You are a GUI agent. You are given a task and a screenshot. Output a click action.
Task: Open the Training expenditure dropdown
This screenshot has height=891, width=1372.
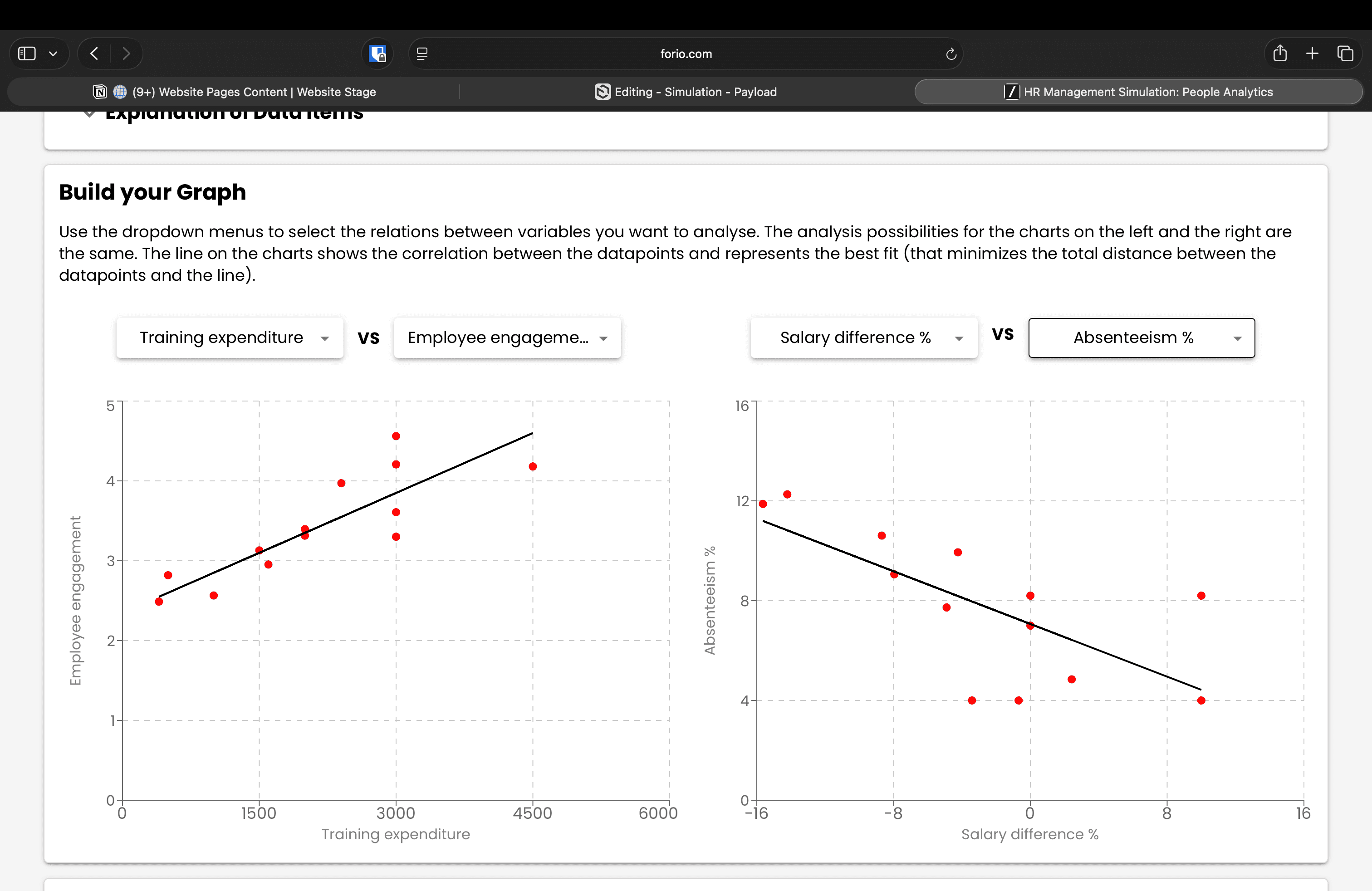[230, 338]
